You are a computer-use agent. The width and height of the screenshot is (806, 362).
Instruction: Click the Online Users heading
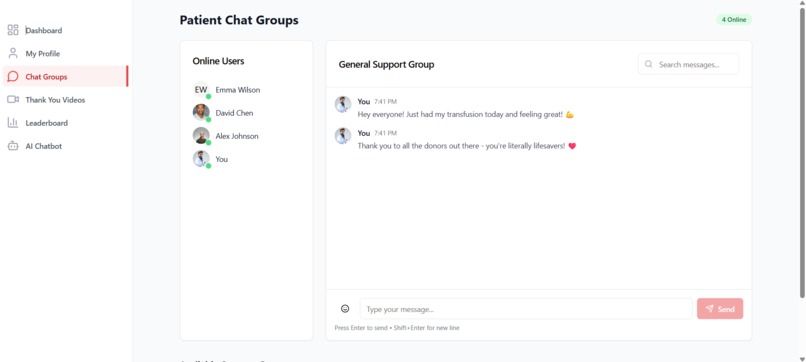218,61
